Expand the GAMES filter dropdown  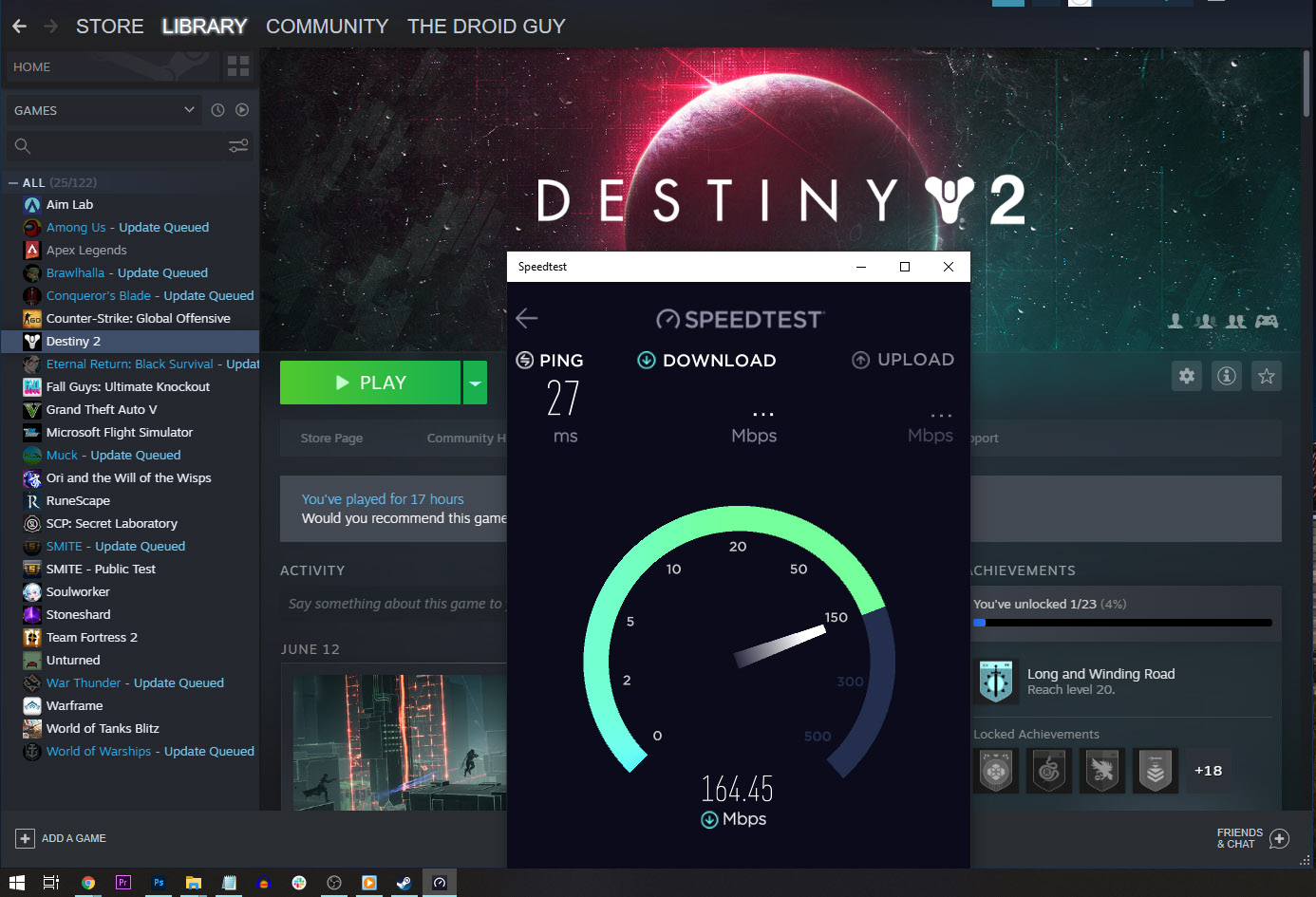point(189,110)
